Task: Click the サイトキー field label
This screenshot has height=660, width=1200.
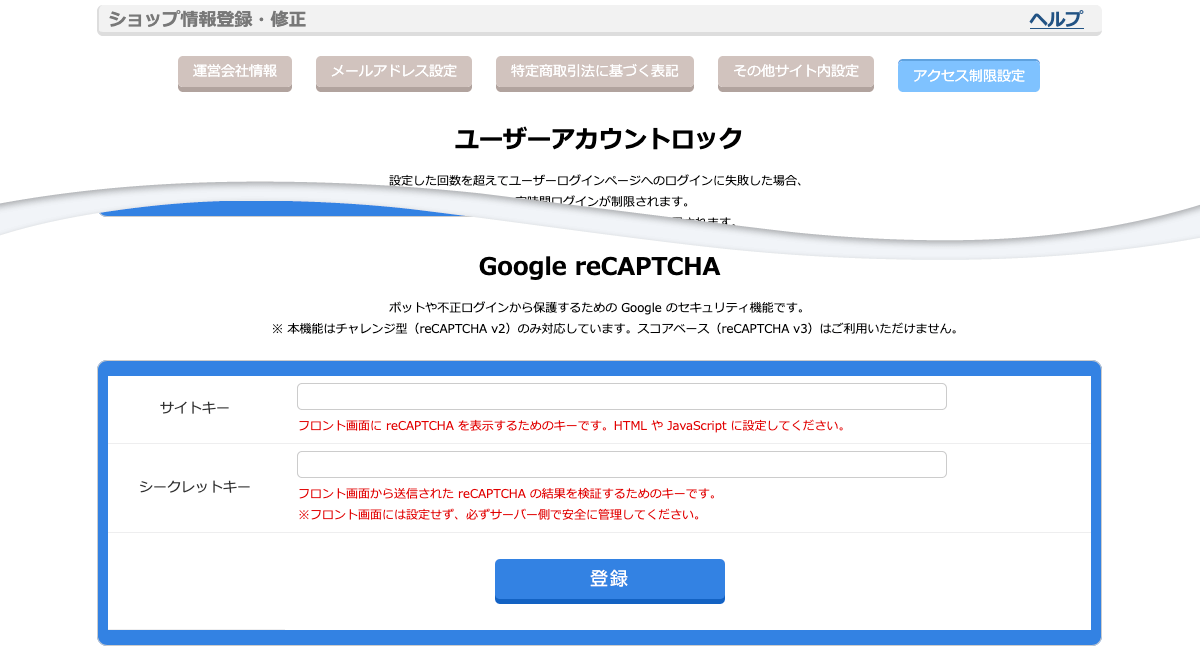Action: [x=194, y=408]
